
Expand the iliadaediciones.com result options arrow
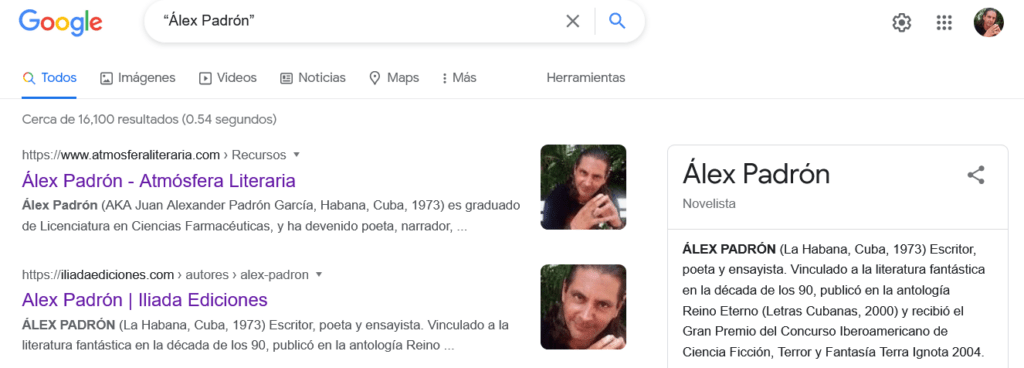coord(319,275)
